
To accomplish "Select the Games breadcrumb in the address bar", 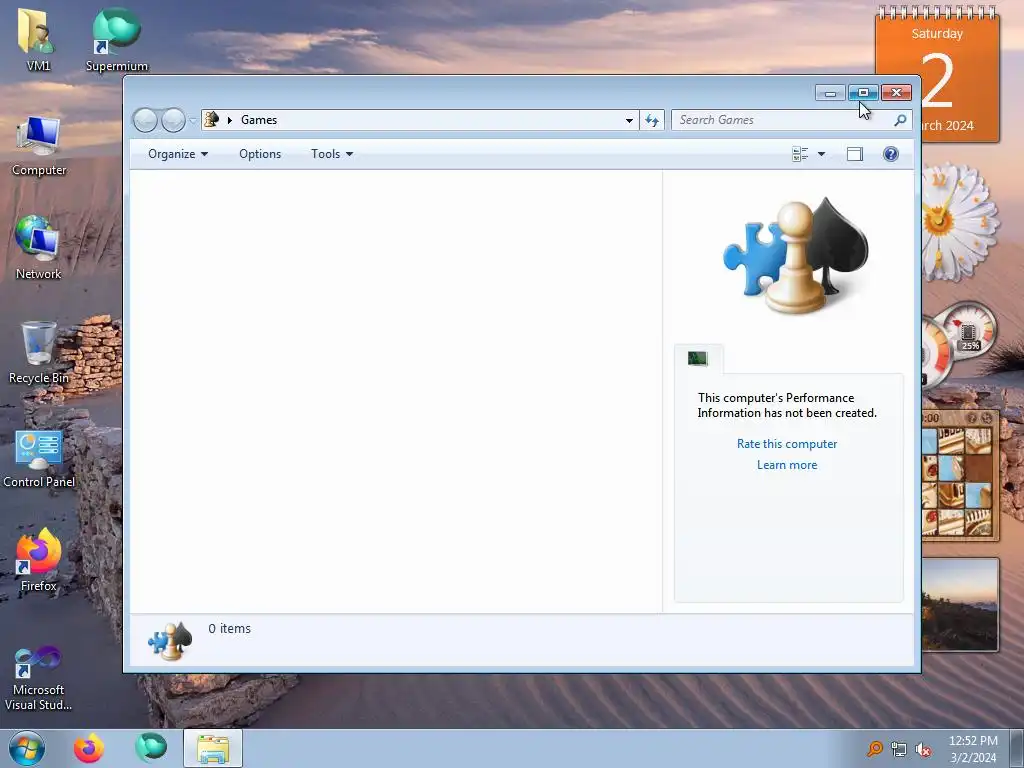I will pos(259,120).
